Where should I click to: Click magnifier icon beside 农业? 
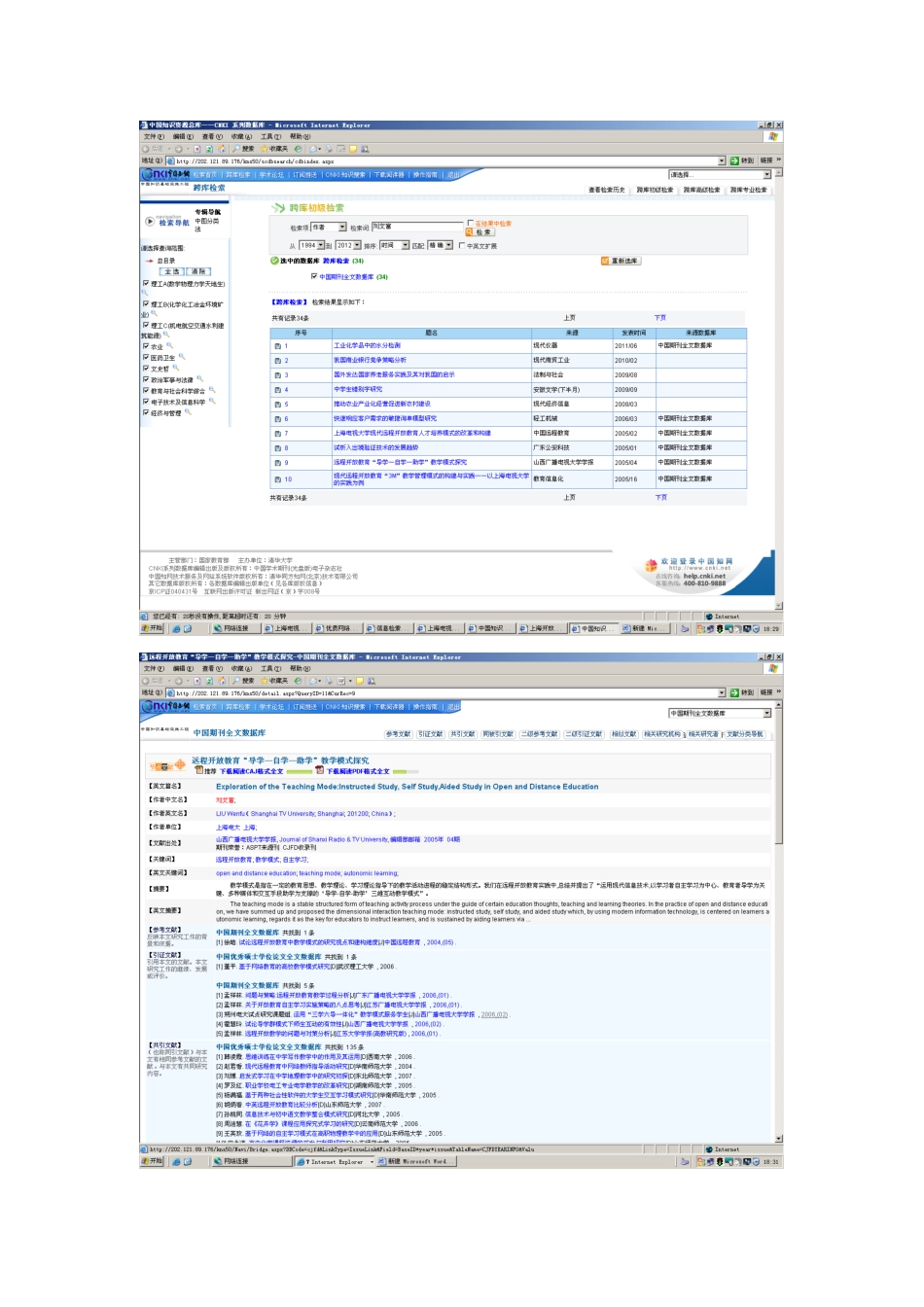[168, 345]
